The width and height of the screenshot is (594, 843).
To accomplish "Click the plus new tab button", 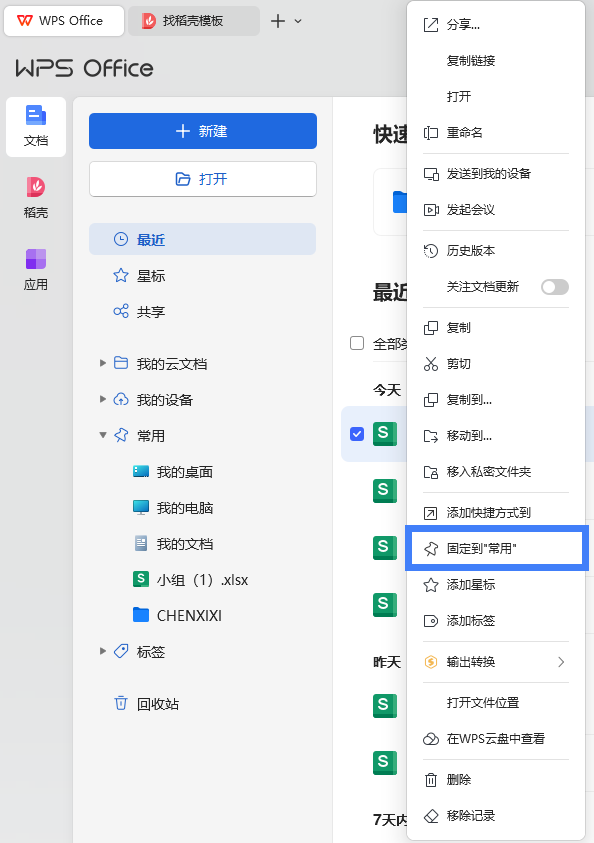I will tap(278, 21).
